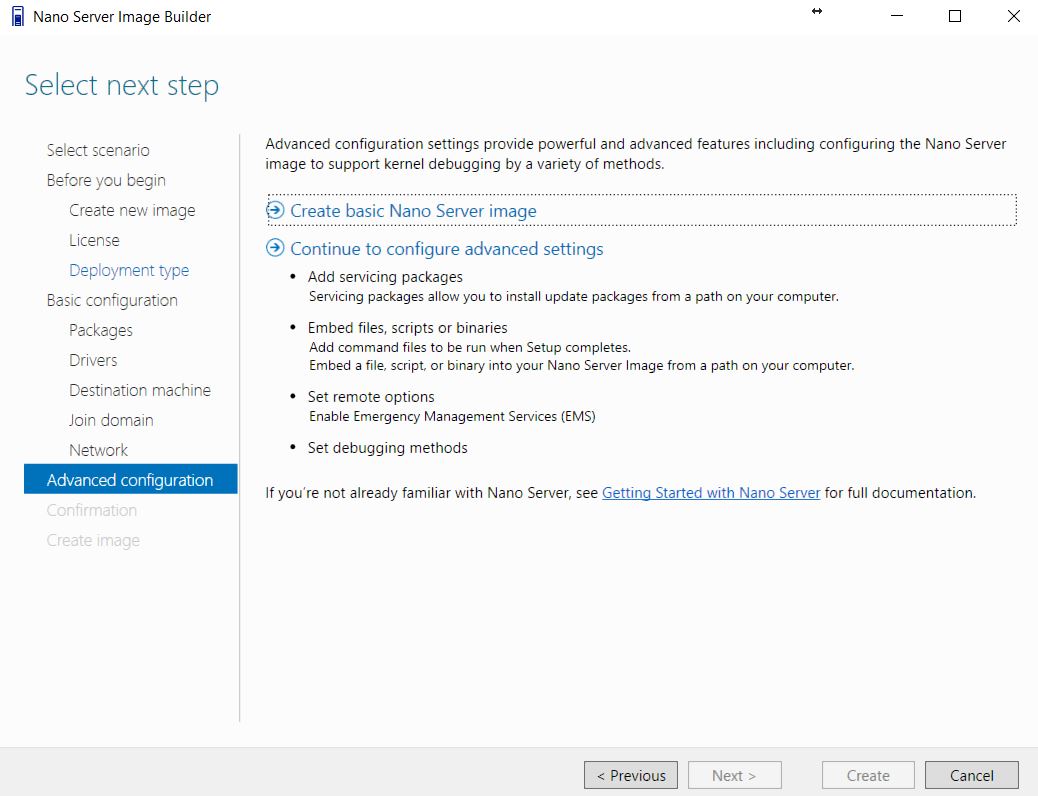Viewport: 1038px width, 796px height.
Task: Open the Deployment type step
Action: [129, 270]
